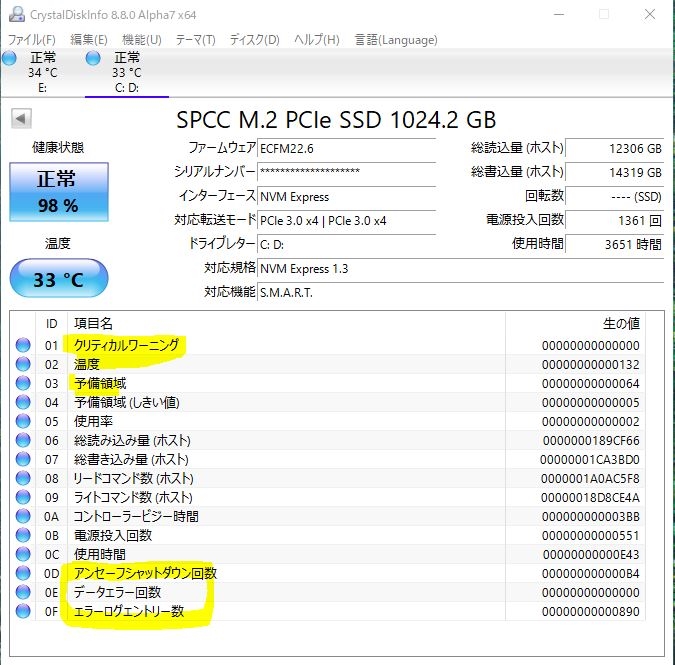Click raw value 00000000000064 for 予備領域
The image size is (675, 665).
tap(591, 384)
